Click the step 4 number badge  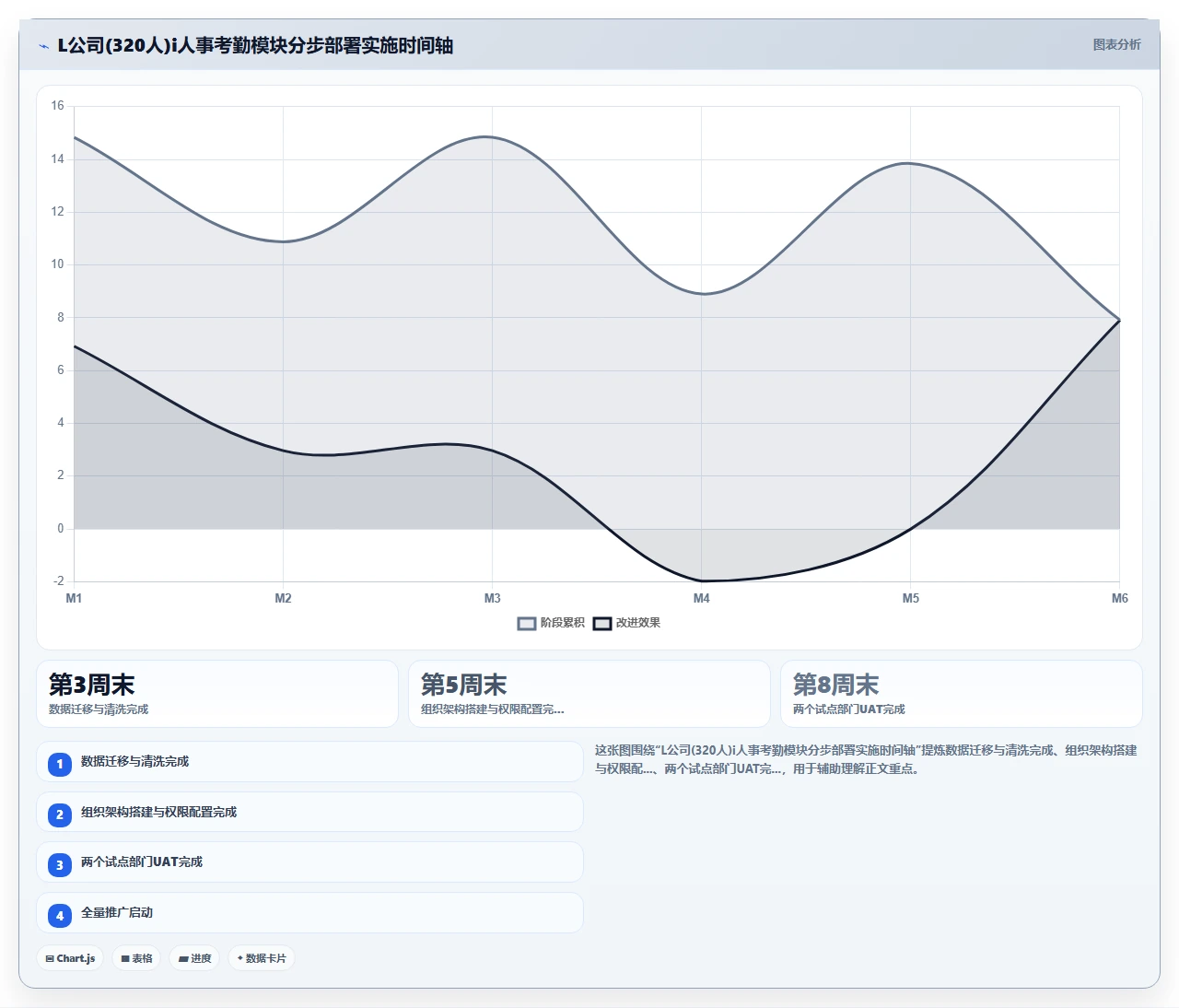coord(60,915)
